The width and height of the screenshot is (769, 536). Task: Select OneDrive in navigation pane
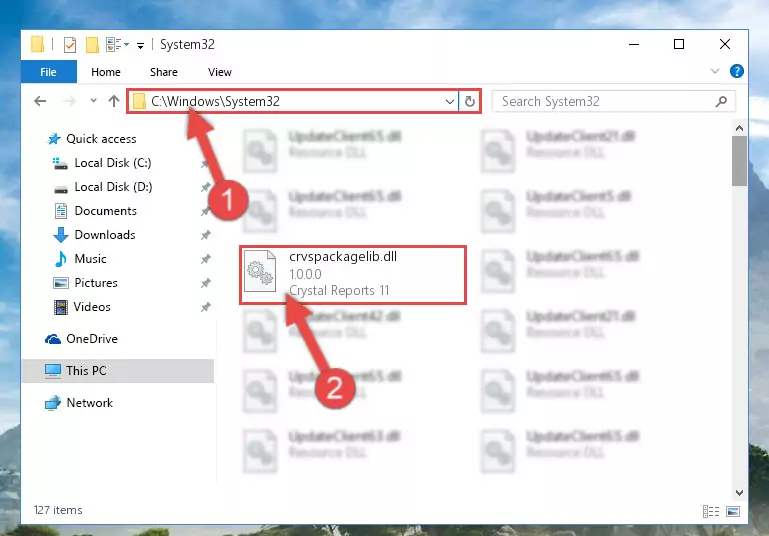pos(92,339)
